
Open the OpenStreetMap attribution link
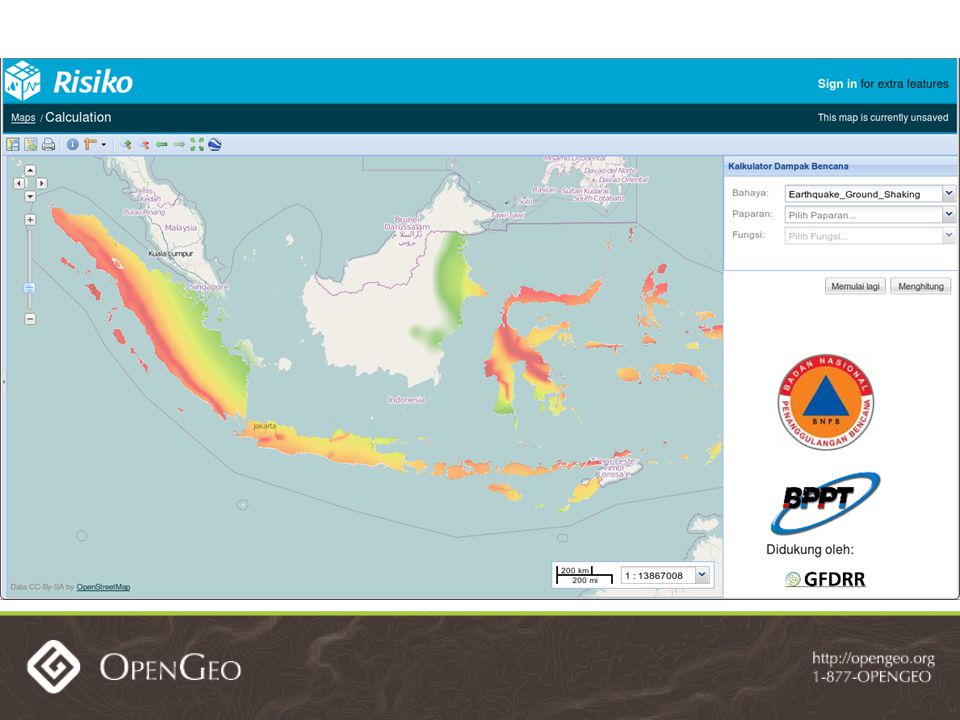point(103,587)
